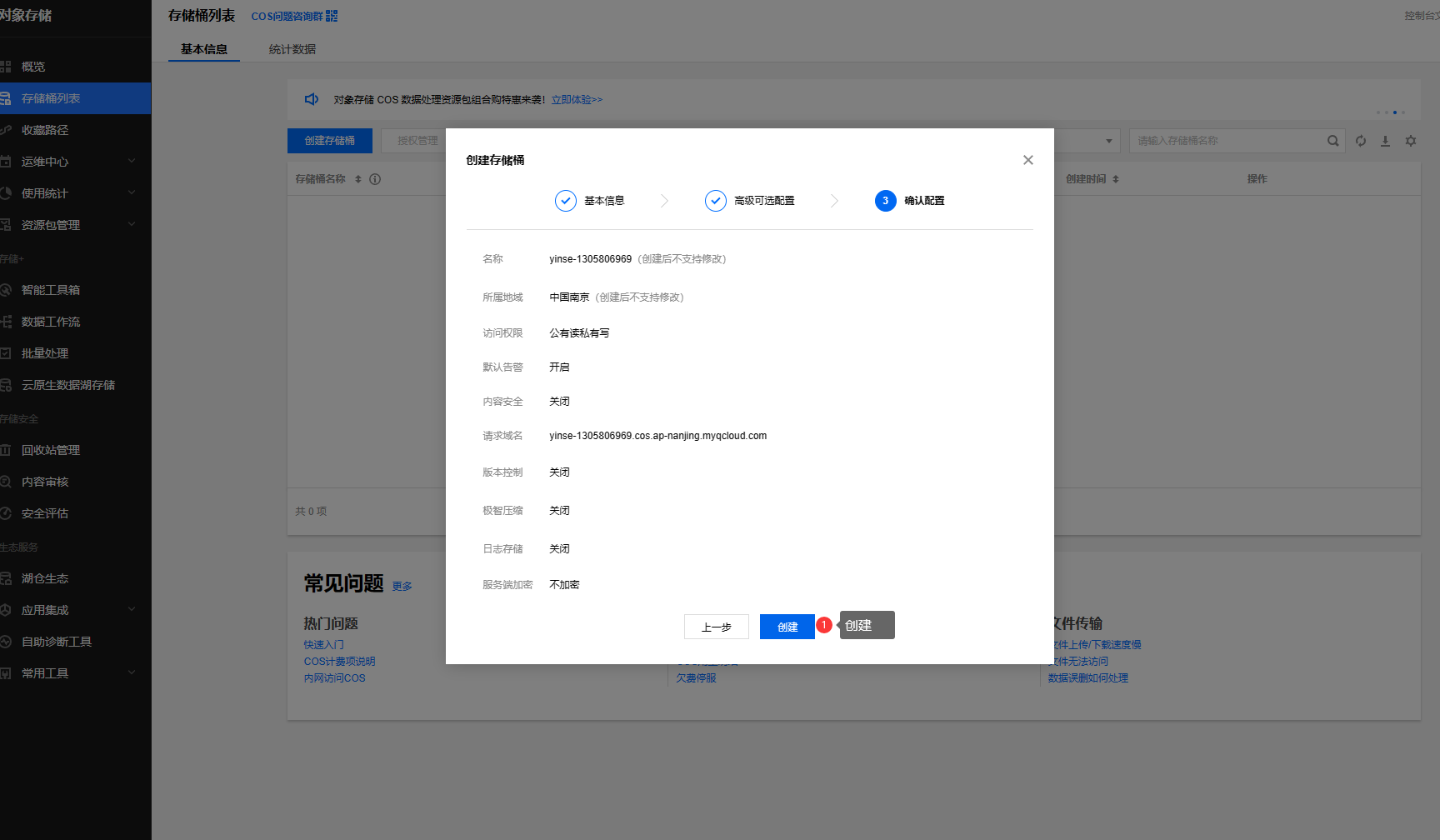Open settings gear icon in bucket toolbar

(1410, 141)
